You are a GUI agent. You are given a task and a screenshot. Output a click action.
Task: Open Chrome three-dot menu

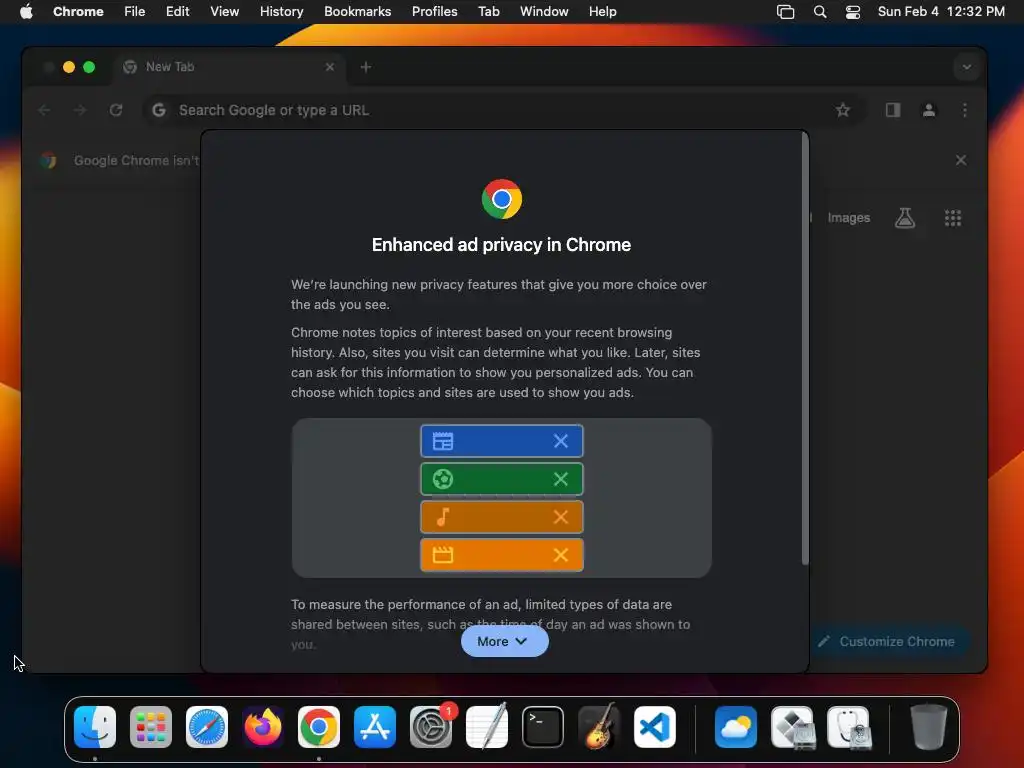[x=965, y=110]
